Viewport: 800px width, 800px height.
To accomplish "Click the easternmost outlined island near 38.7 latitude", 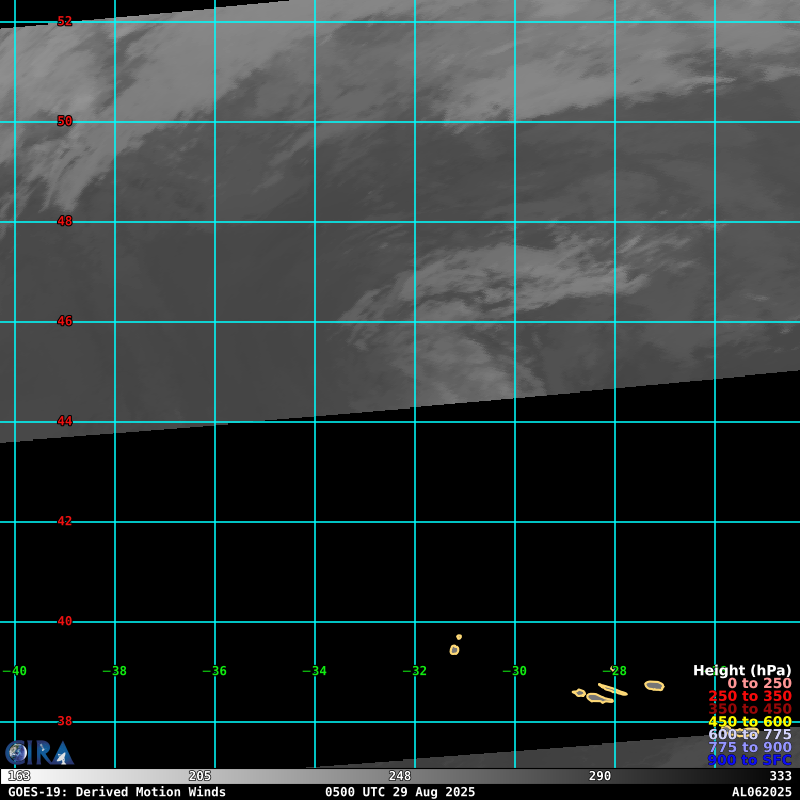I will (654, 685).
